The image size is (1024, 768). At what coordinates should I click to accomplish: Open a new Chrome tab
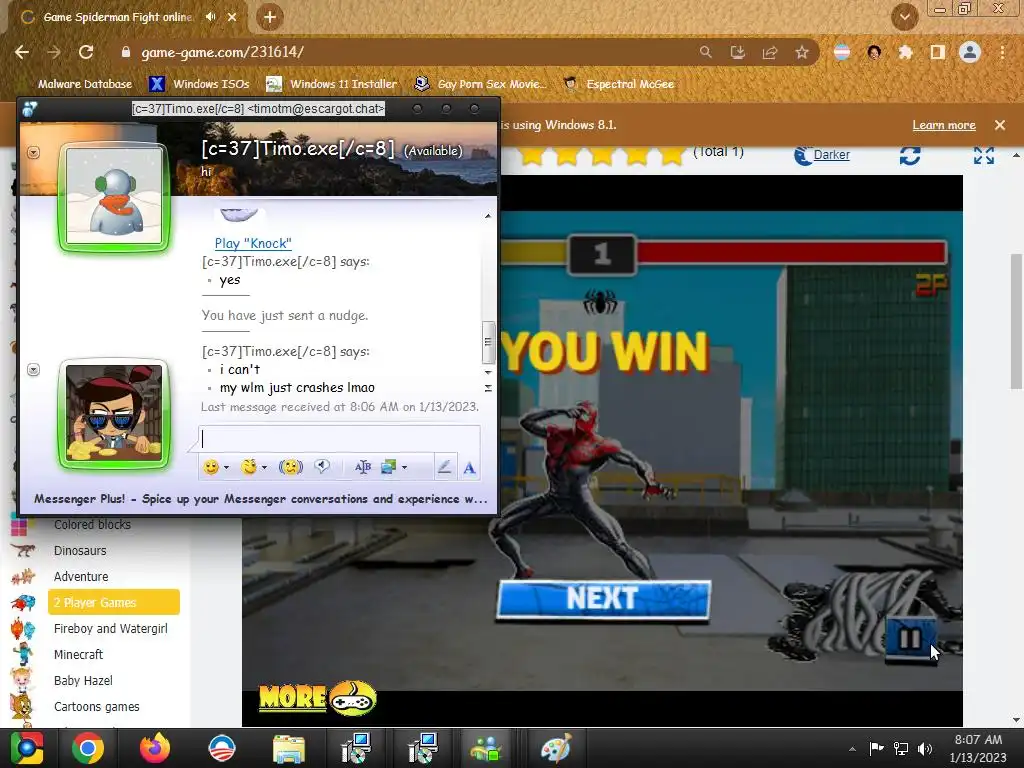click(x=269, y=17)
